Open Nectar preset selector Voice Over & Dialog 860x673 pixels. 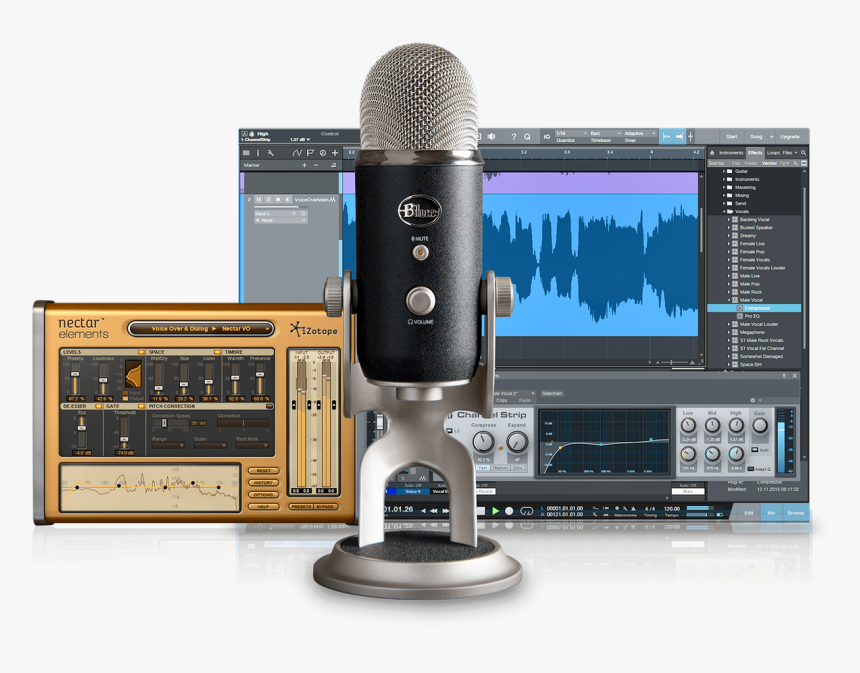point(201,329)
